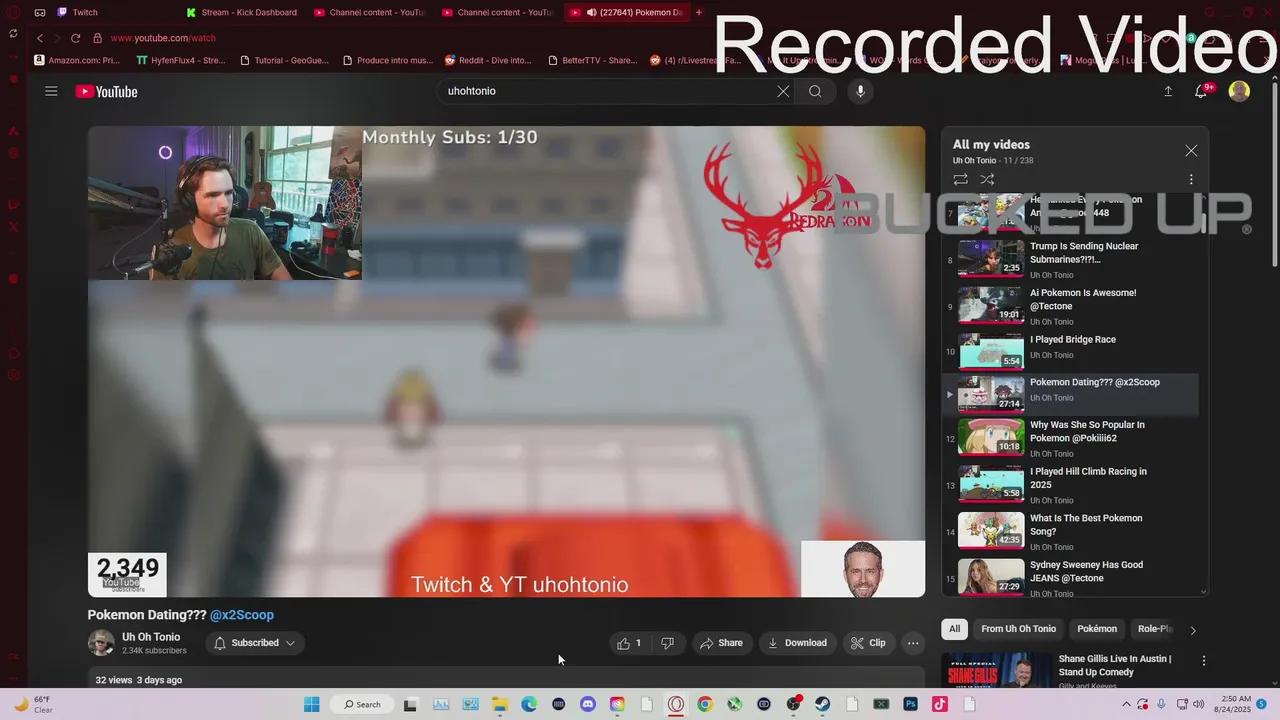
Task: Select the Role-Pla filter chip
Action: click(x=1154, y=629)
